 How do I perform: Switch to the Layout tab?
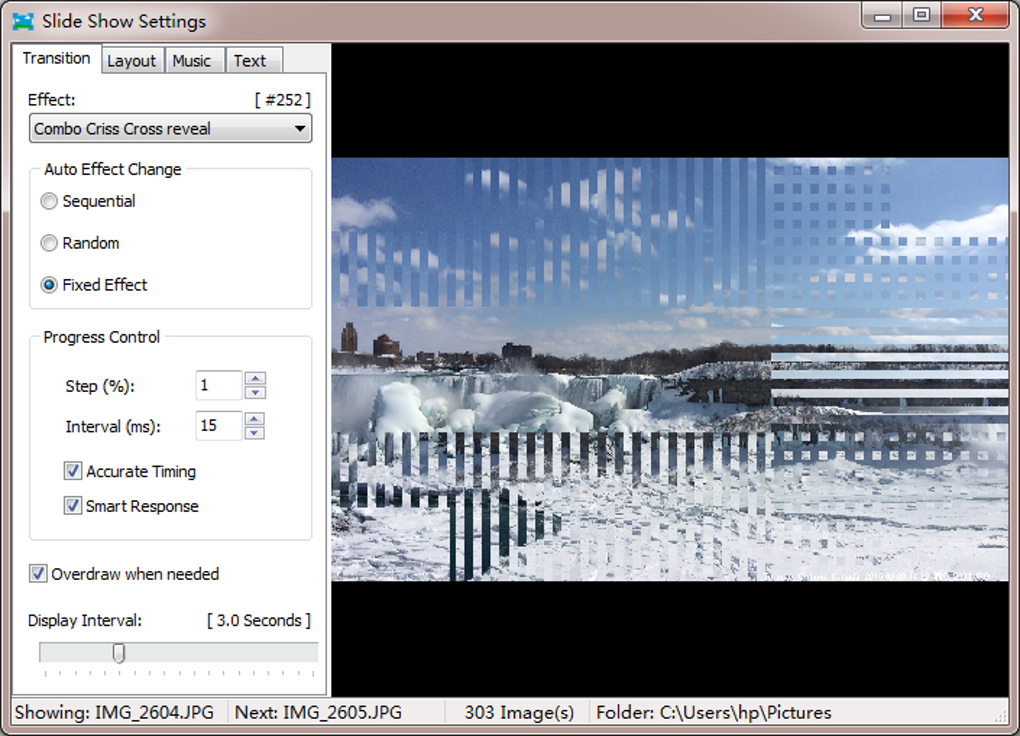point(132,60)
